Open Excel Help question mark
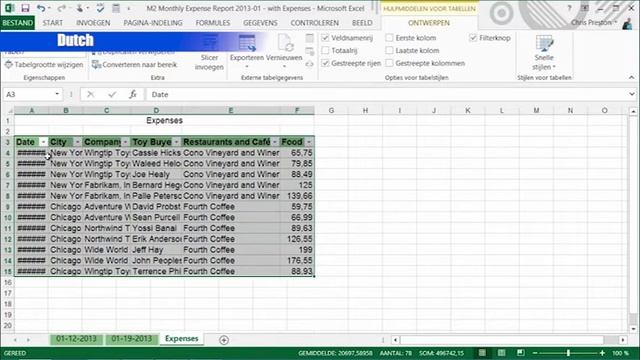This screenshot has width=640, height=360. (569, 8)
